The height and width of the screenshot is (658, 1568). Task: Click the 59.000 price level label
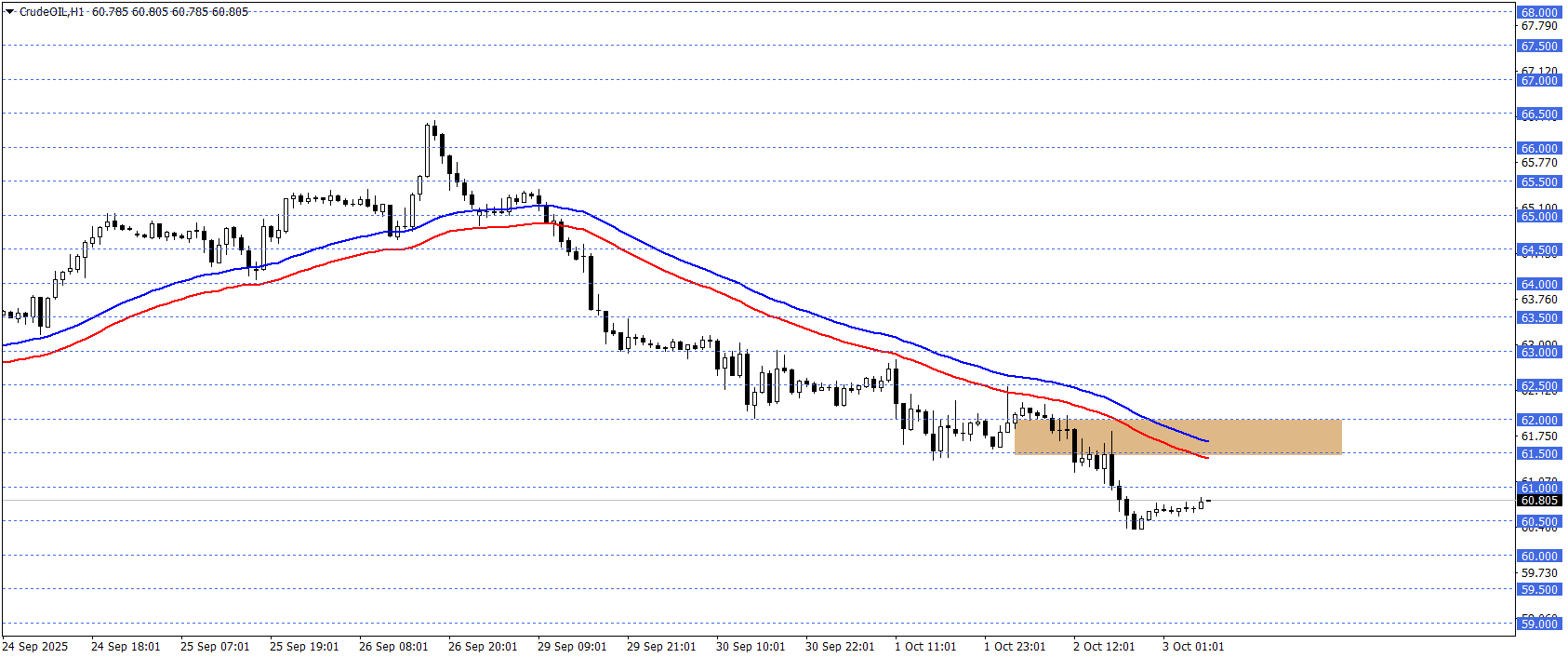tap(1539, 624)
